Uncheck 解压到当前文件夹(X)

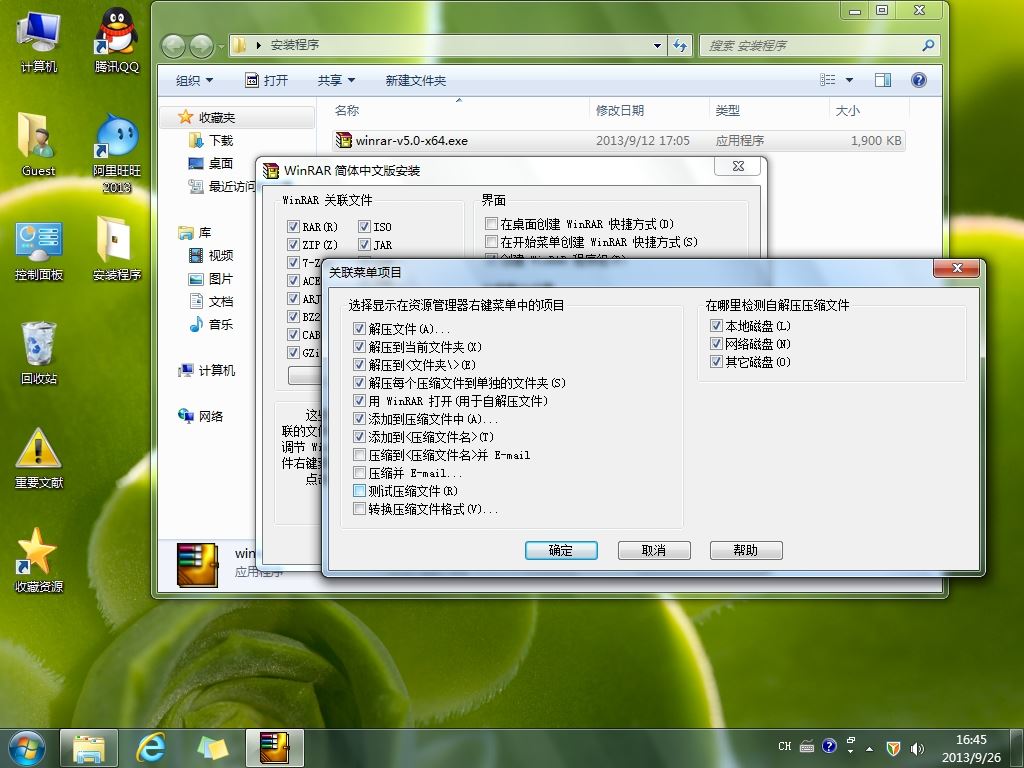point(359,347)
